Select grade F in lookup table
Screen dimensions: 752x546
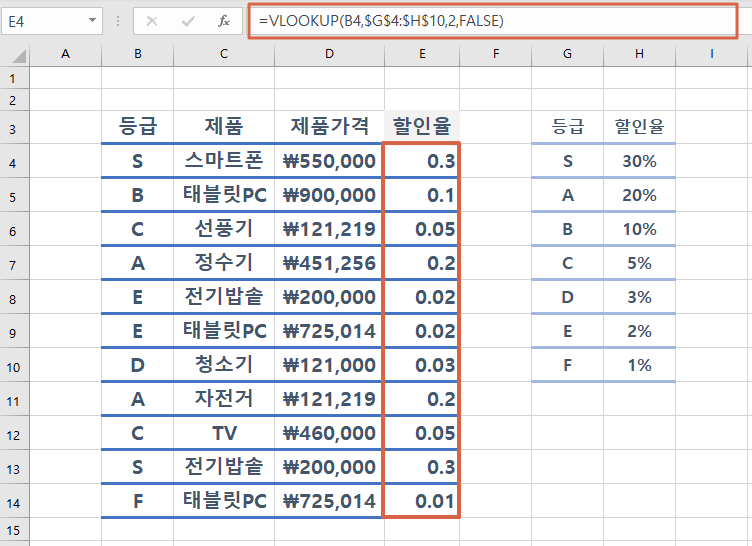[567, 365]
